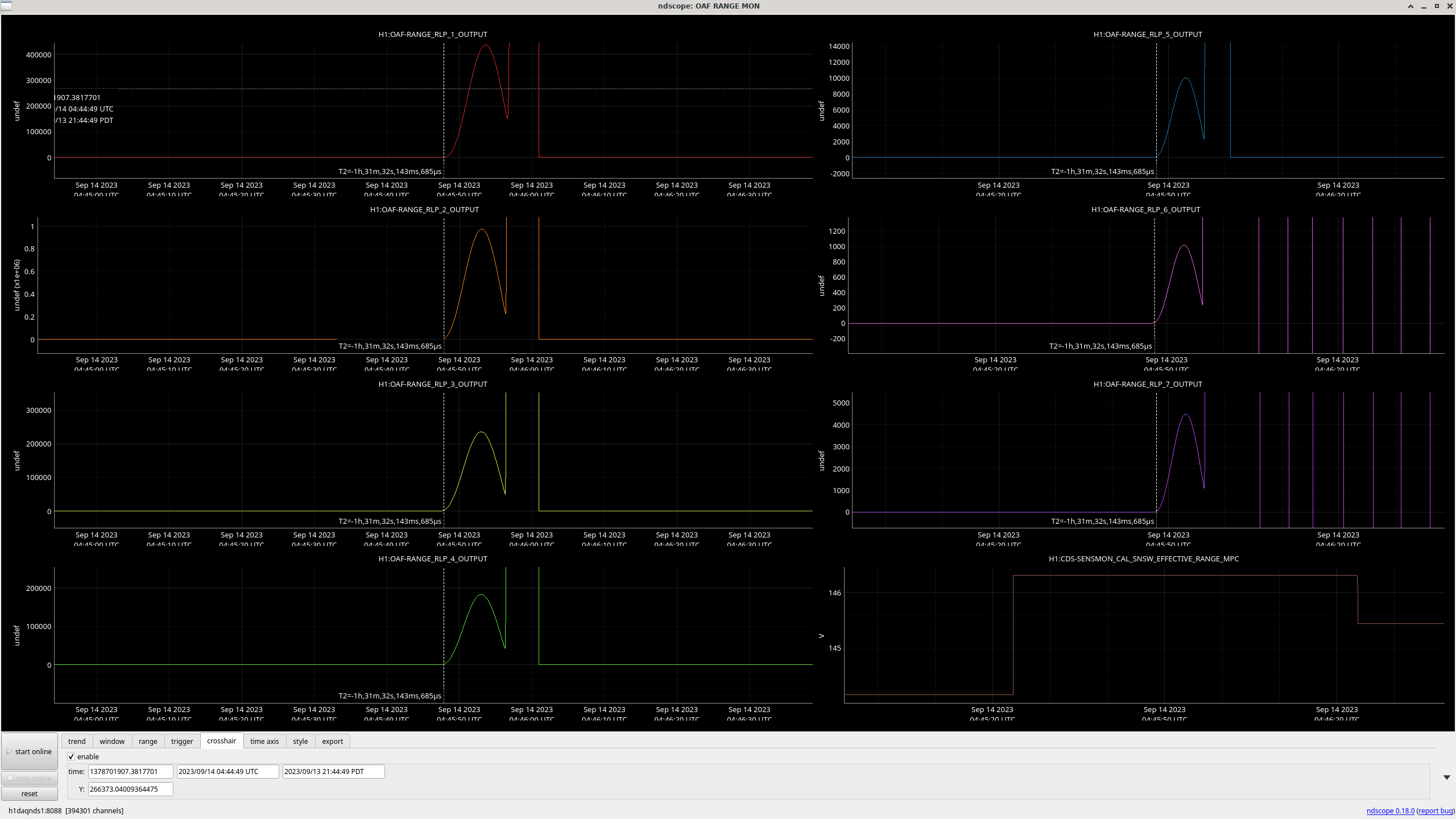The width and height of the screenshot is (1456, 819).
Task: Click the PDT time input field
Action: point(333,771)
